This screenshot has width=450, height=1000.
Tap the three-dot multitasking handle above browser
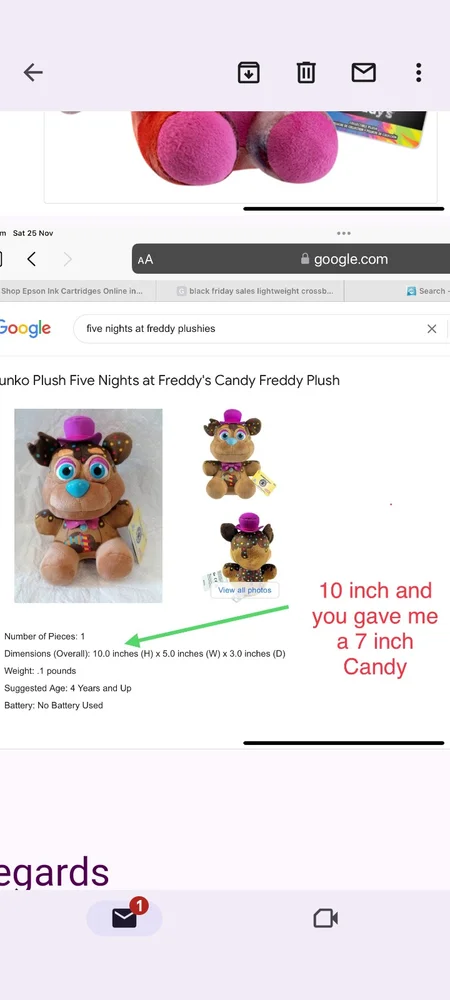click(x=344, y=233)
